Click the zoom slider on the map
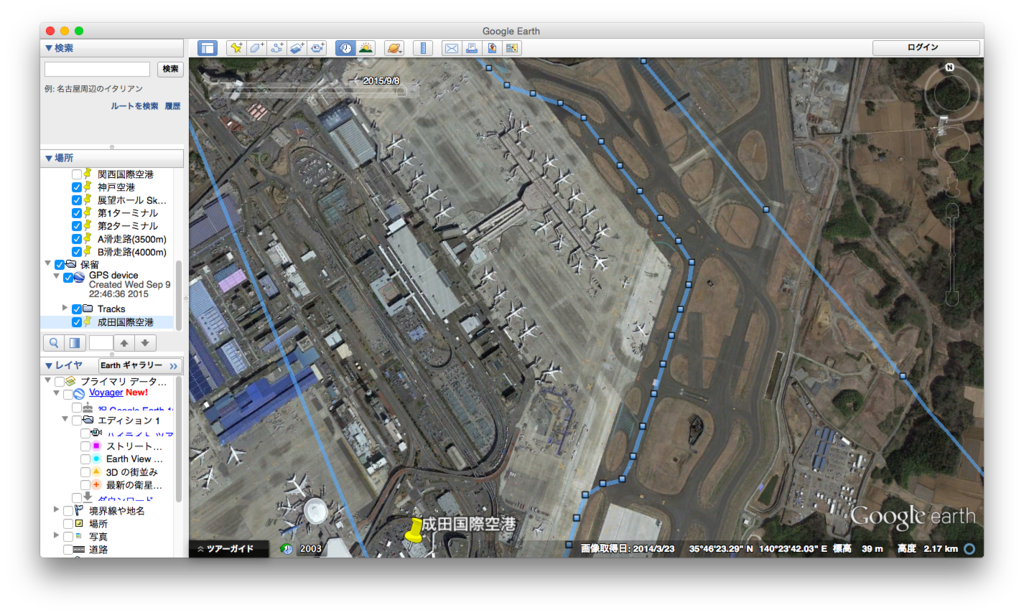The image size is (1024, 615). (952, 255)
